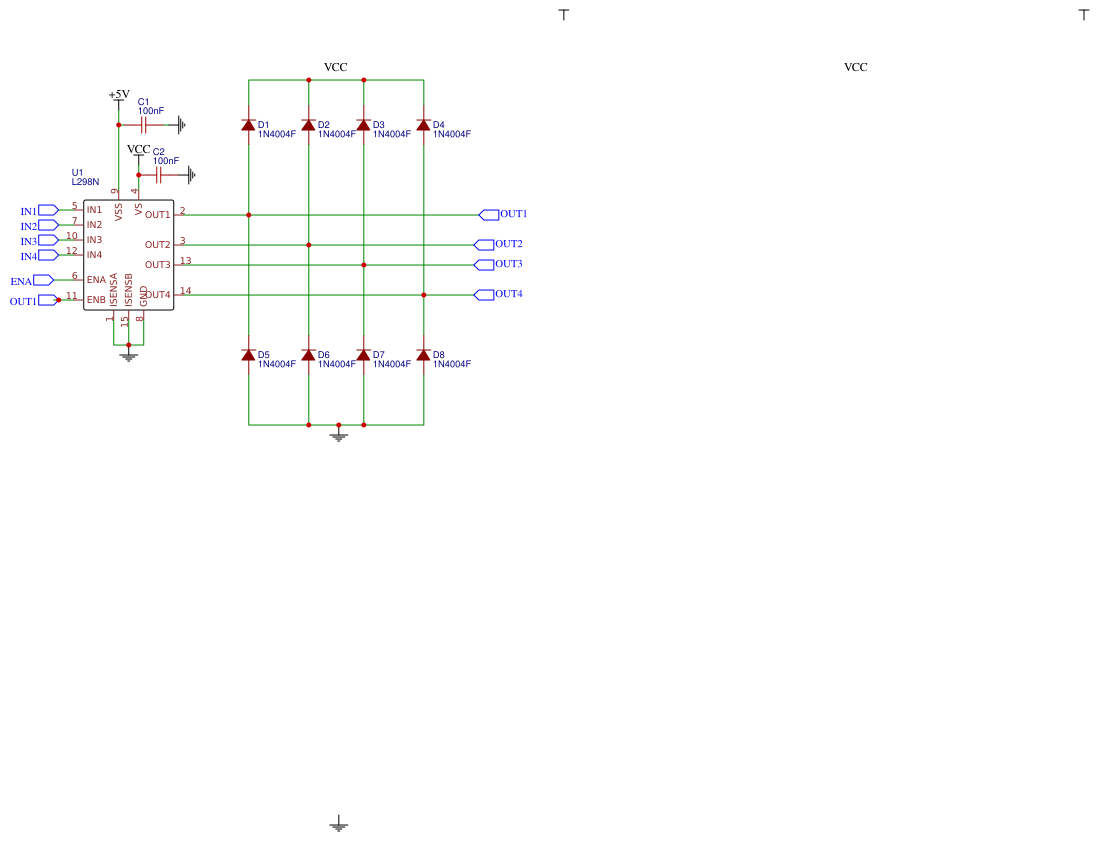Click the VCC label above diodes
The width and height of the screenshot is (1099, 841).
[x=335, y=67]
